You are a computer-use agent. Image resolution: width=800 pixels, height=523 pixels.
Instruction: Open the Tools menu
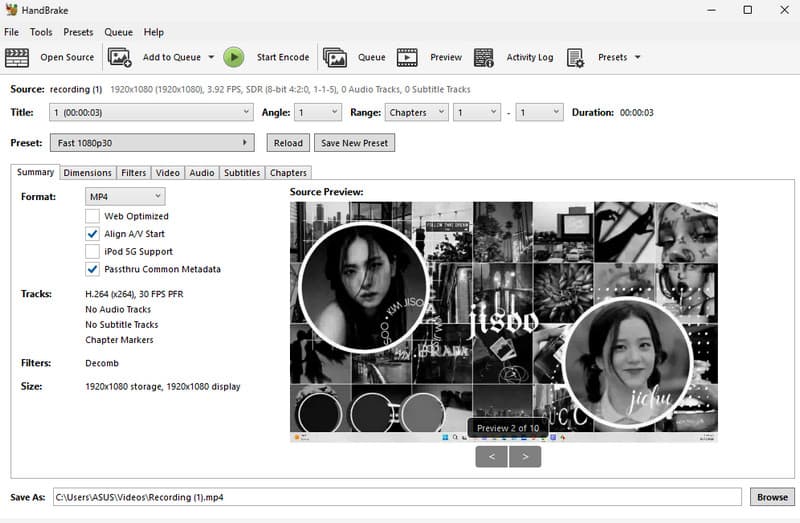(41, 32)
